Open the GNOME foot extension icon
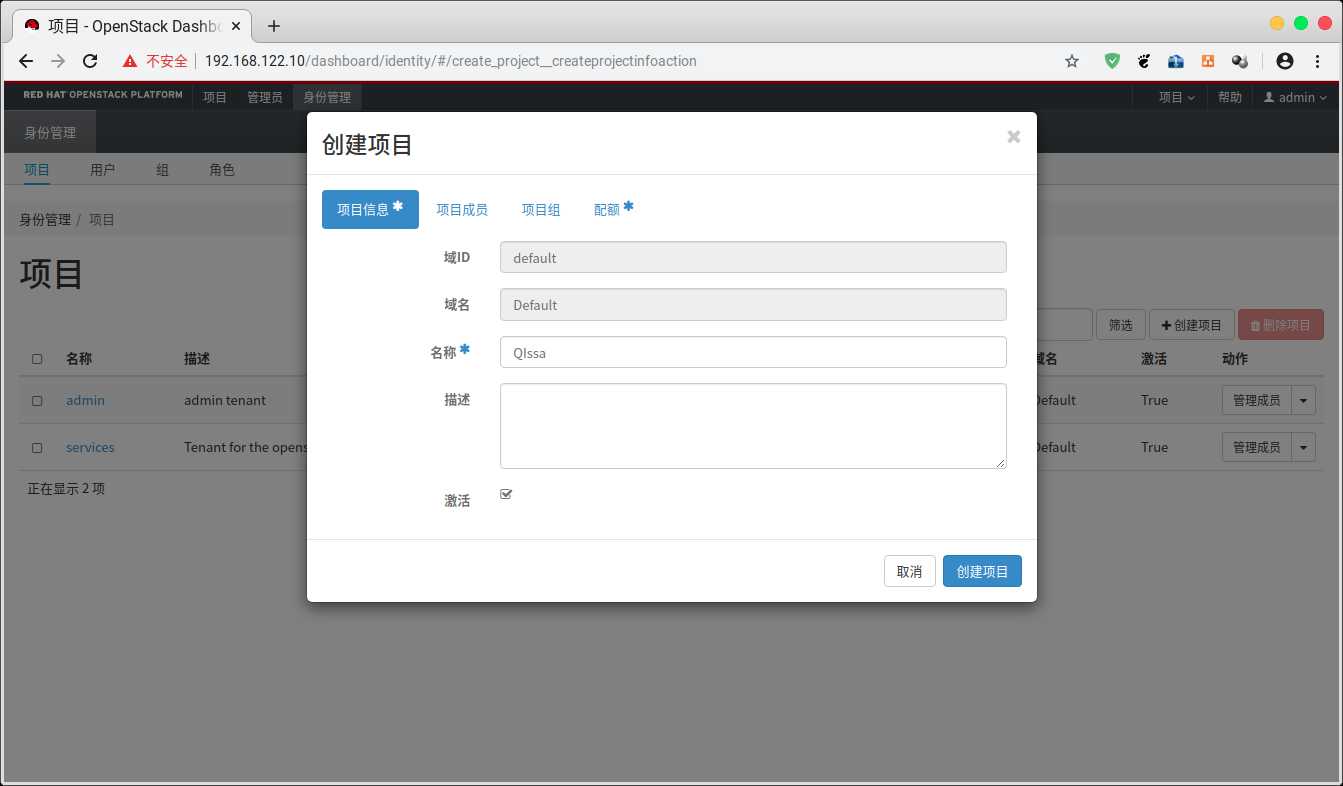The width and height of the screenshot is (1343, 786). 1144,61
